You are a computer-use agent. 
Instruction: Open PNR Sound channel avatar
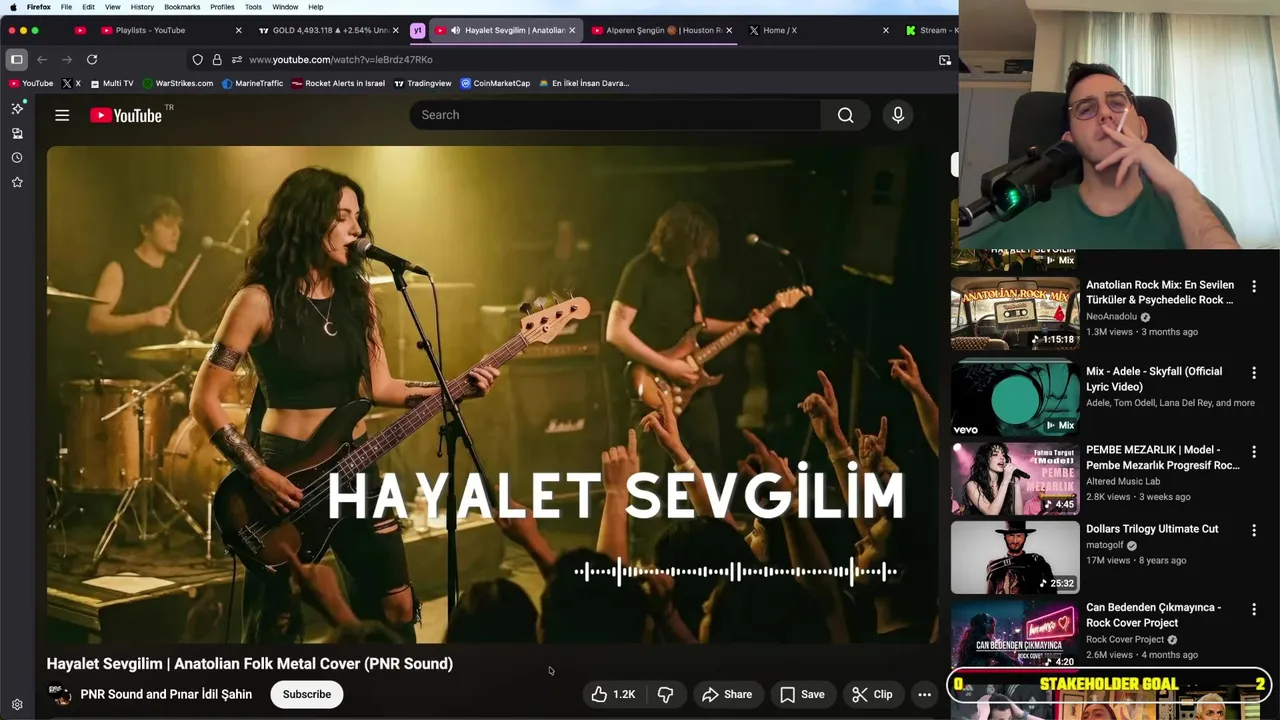click(x=59, y=694)
